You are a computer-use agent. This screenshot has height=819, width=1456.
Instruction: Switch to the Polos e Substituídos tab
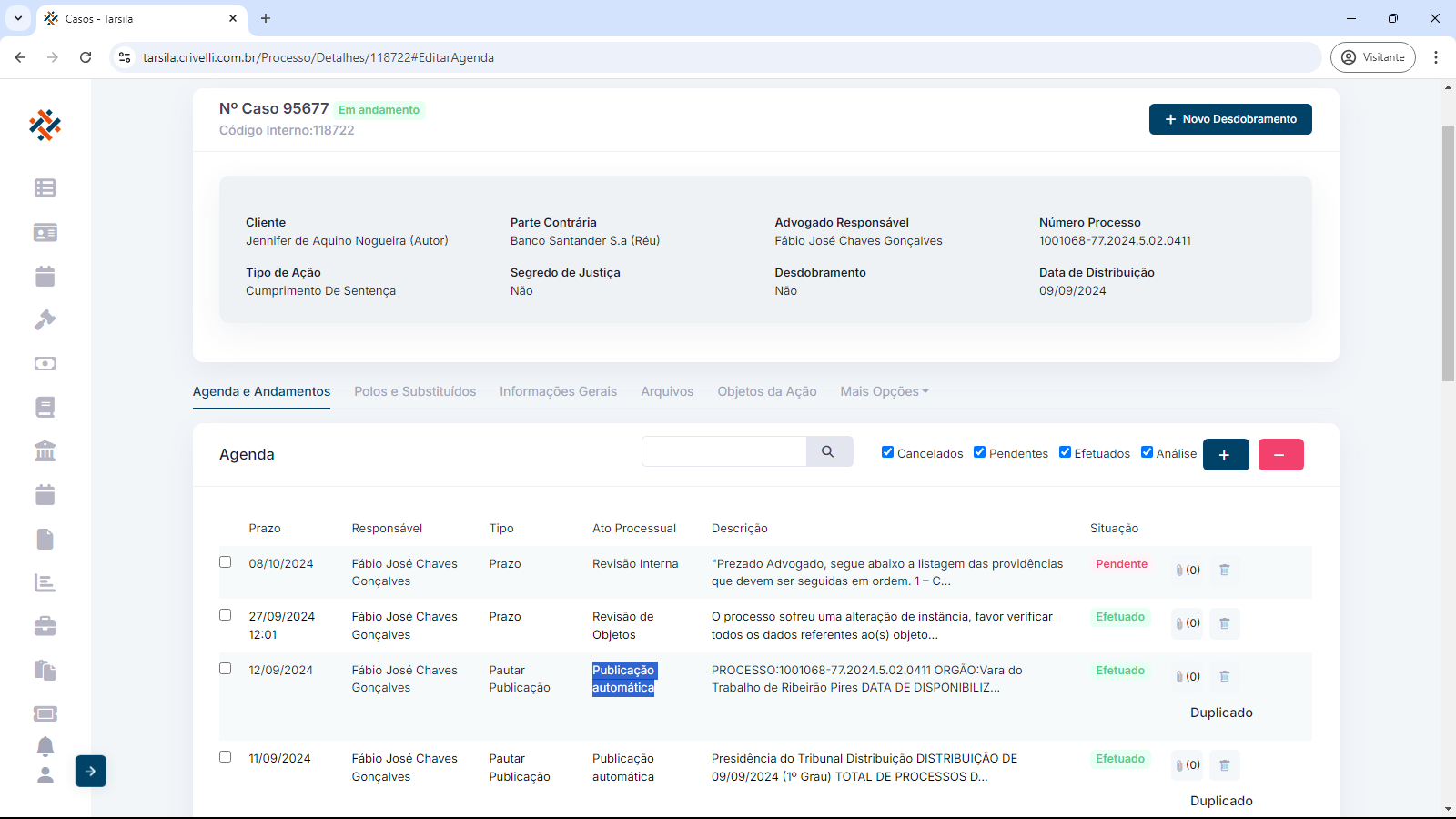(415, 391)
